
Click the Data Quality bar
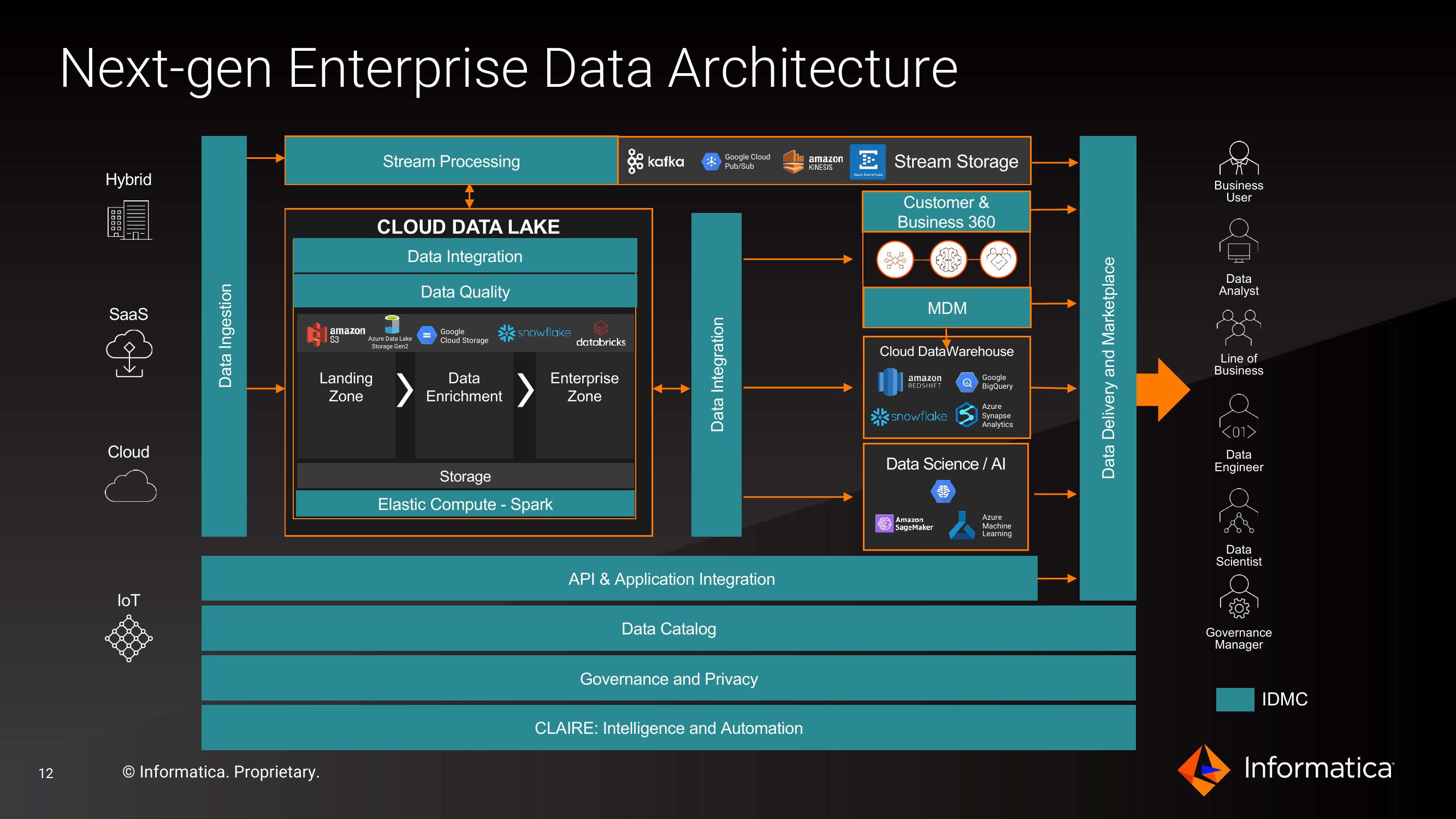465,292
